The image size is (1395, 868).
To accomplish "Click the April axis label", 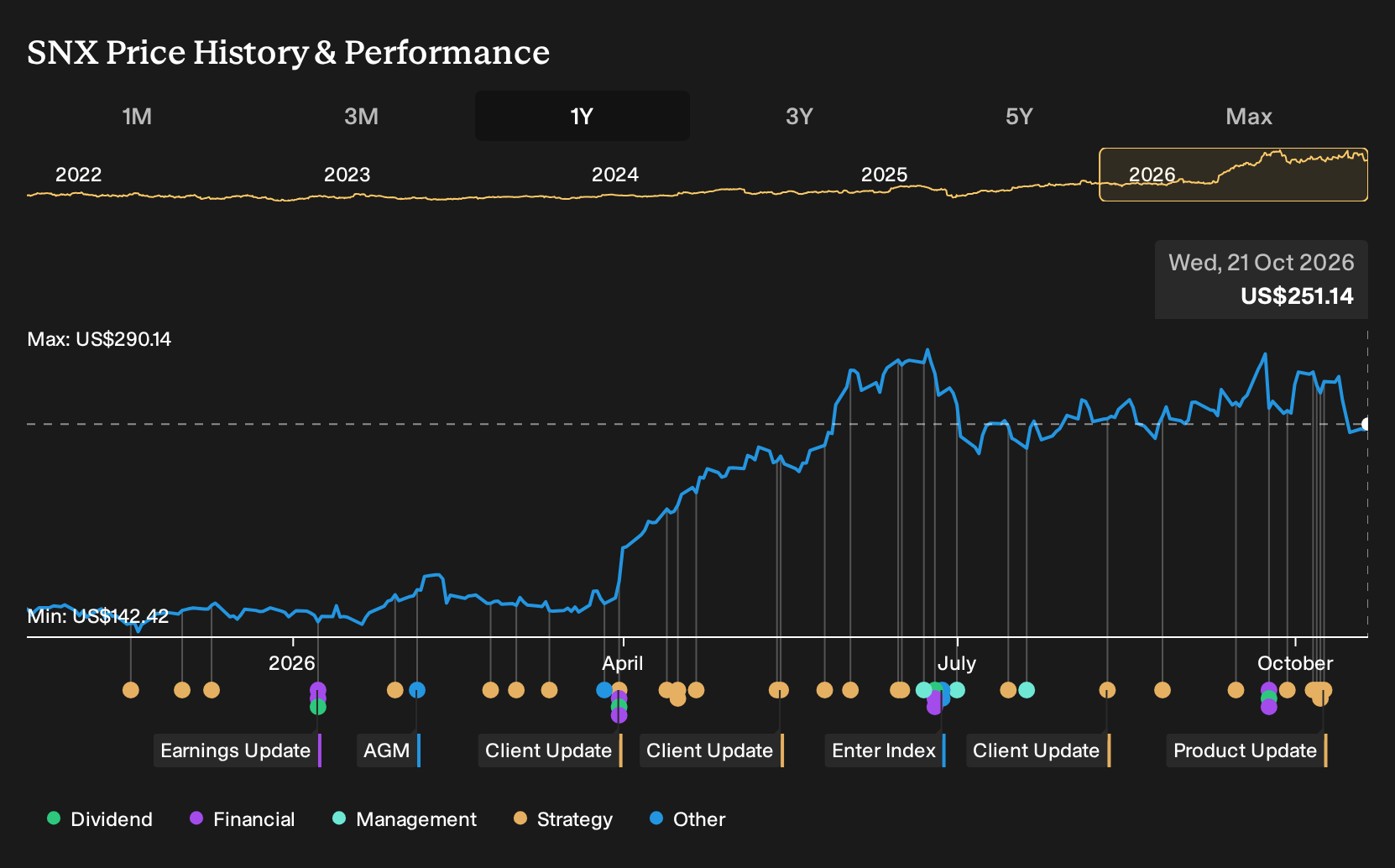I will tap(623, 663).
